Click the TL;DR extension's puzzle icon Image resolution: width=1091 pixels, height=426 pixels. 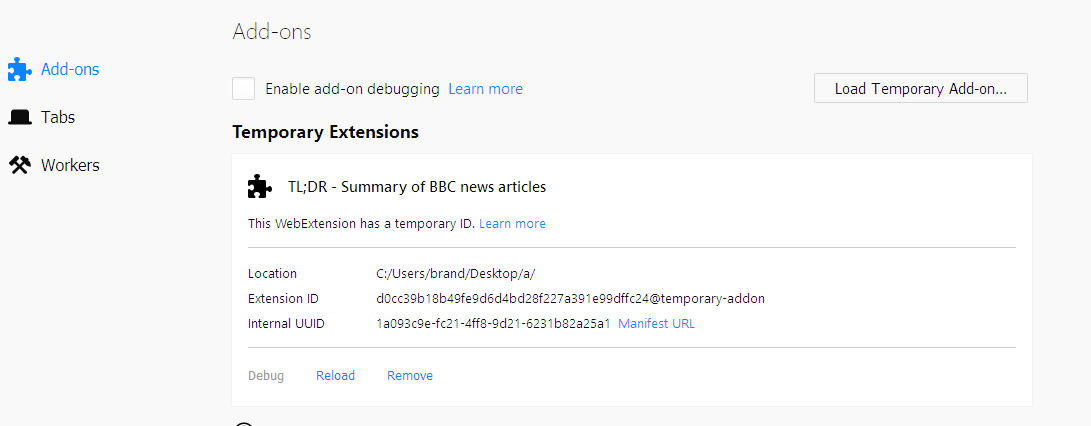click(260, 187)
